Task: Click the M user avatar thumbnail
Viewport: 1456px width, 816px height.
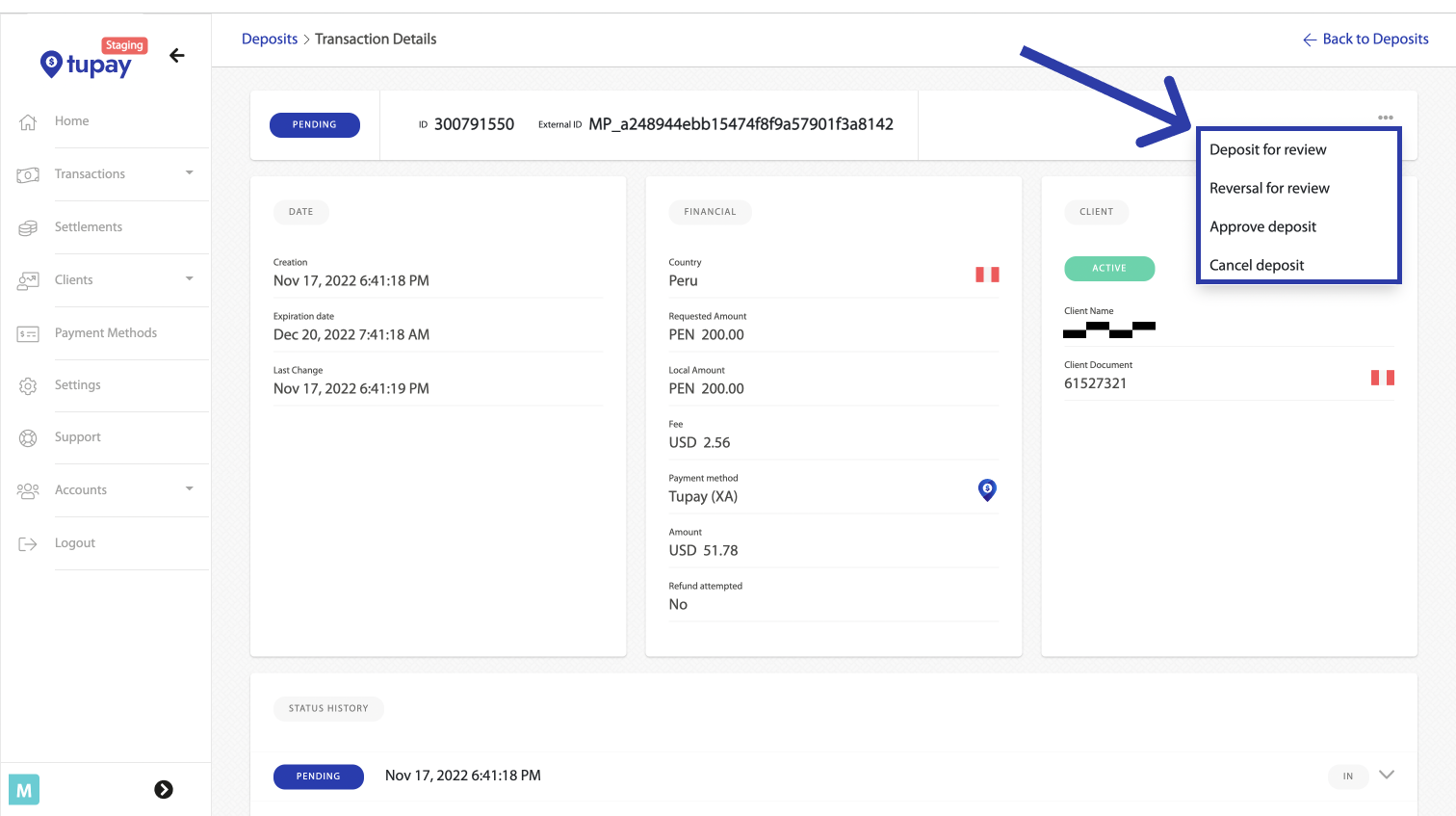Action: [24, 790]
